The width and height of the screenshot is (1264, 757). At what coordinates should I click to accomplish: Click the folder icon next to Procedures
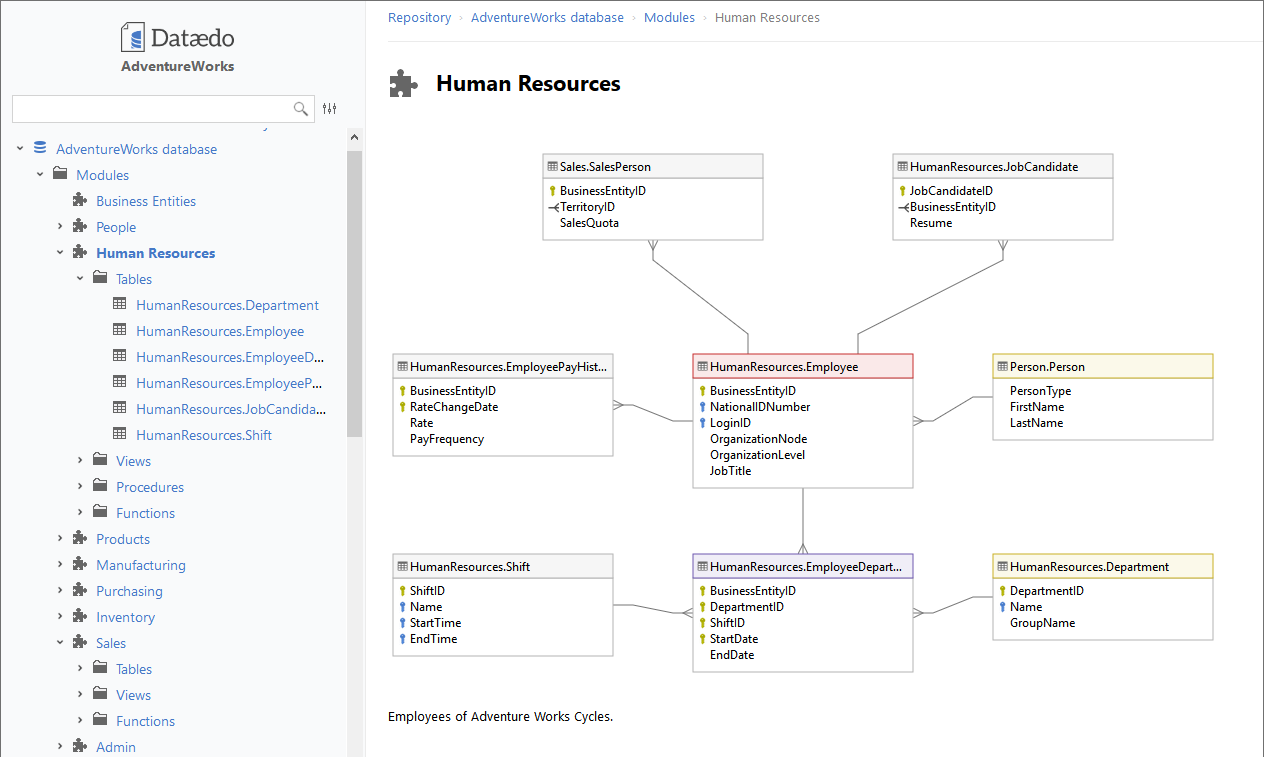point(100,486)
